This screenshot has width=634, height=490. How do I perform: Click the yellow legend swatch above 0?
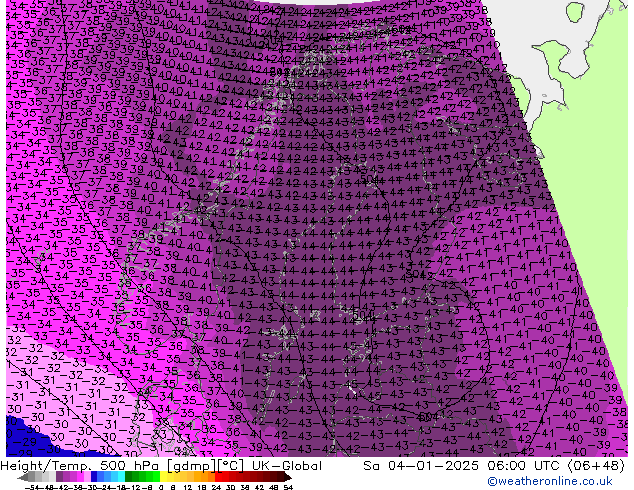pyautogui.click(x=163, y=477)
